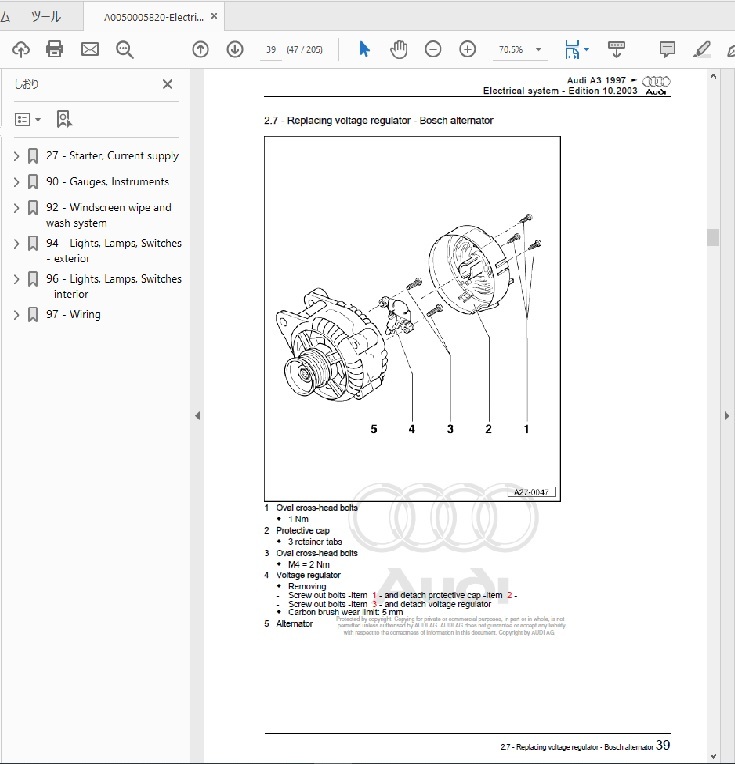Open fit page options arrow
Image resolution: width=735 pixels, height=764 pixels.
click(586, 49)
